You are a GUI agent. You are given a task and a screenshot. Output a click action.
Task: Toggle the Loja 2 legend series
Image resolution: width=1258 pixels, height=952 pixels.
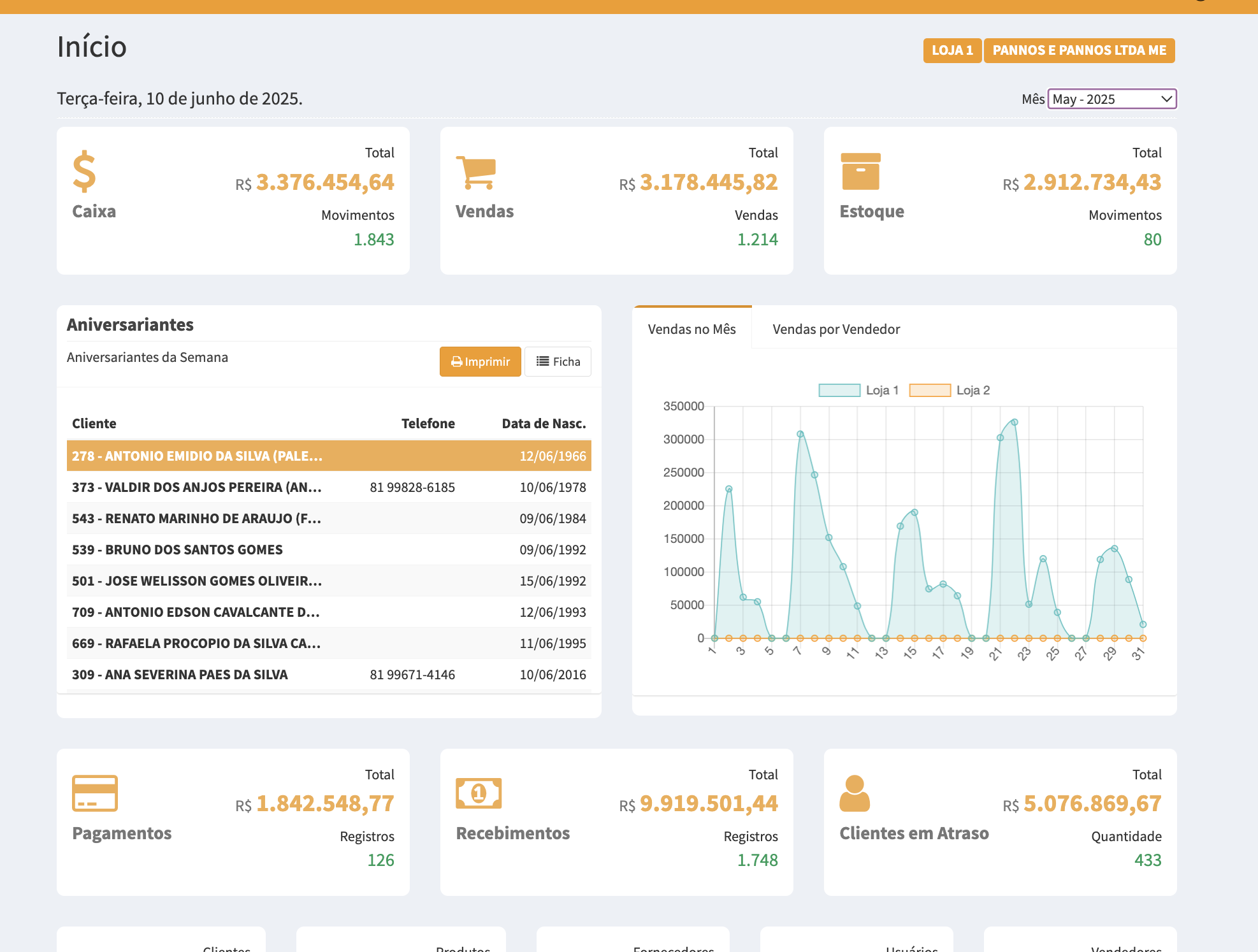(x=930, y=390)
